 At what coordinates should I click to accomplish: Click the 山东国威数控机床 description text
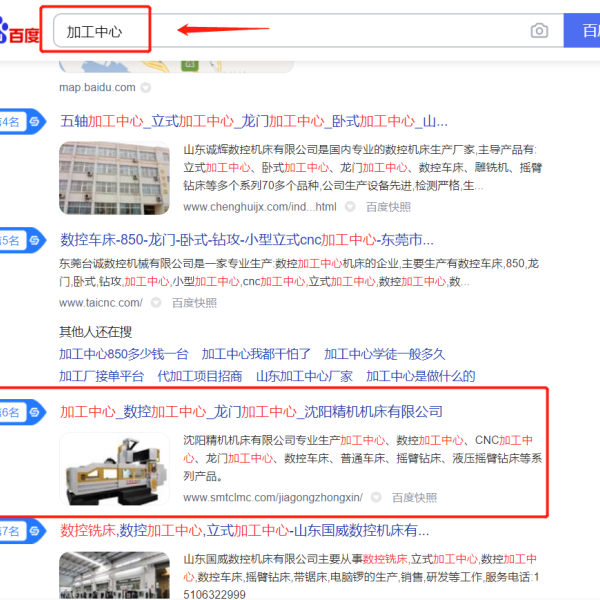click(361, 577)
